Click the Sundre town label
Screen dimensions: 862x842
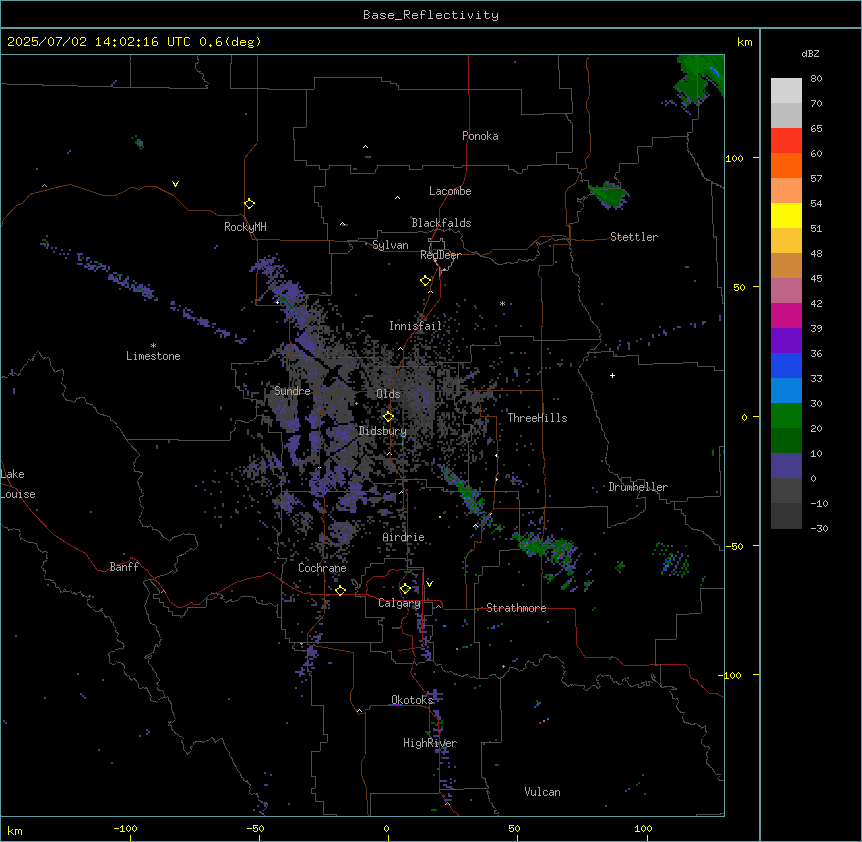292,391
